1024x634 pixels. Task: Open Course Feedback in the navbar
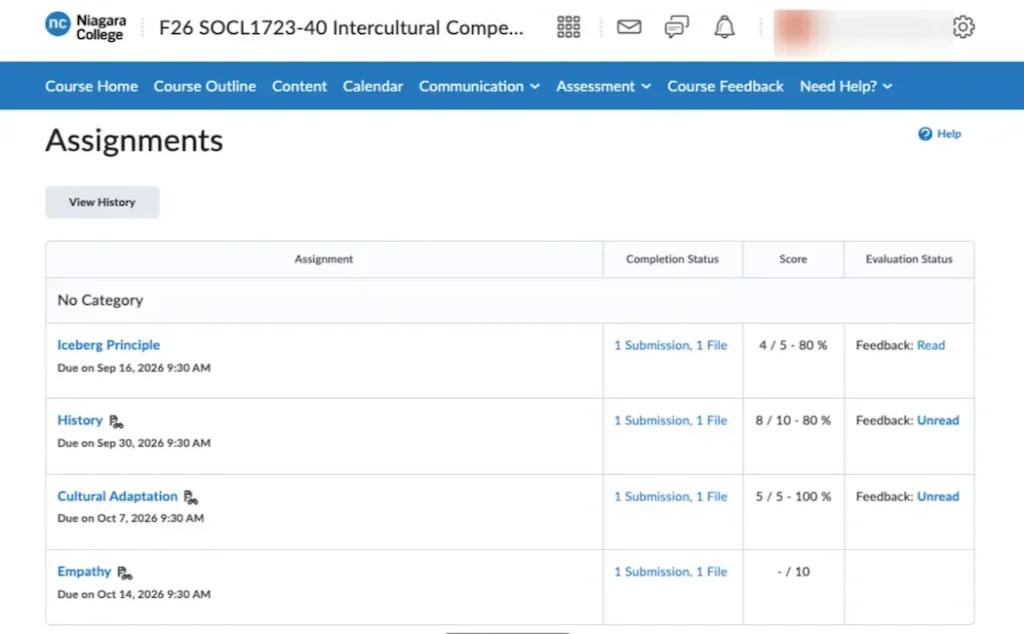coord(725,86)
